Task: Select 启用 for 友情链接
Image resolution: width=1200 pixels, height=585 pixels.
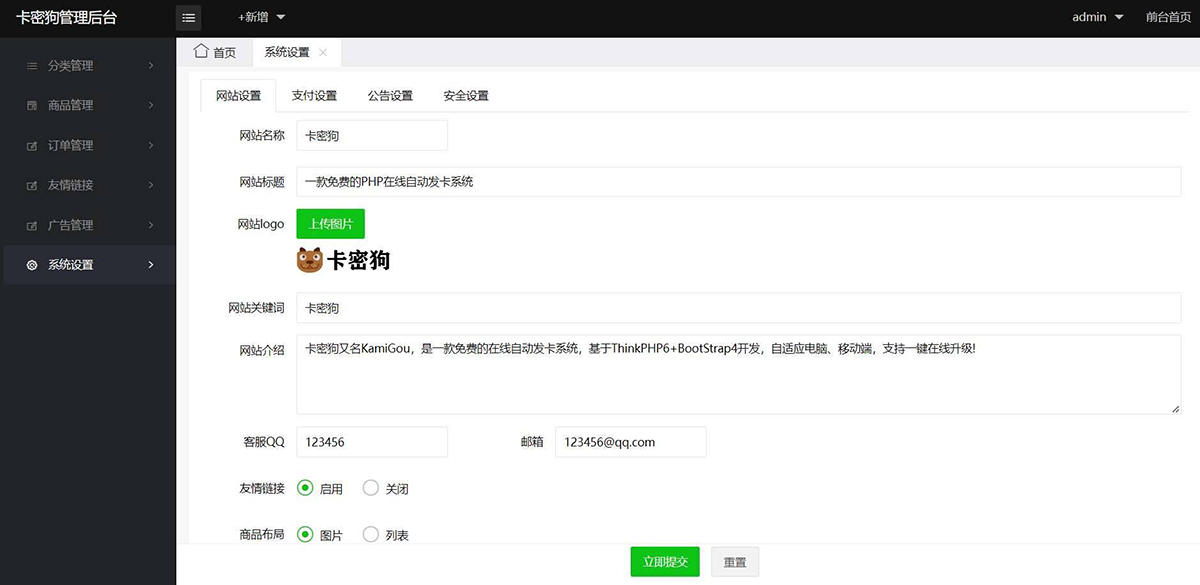Action: (306, 488)
